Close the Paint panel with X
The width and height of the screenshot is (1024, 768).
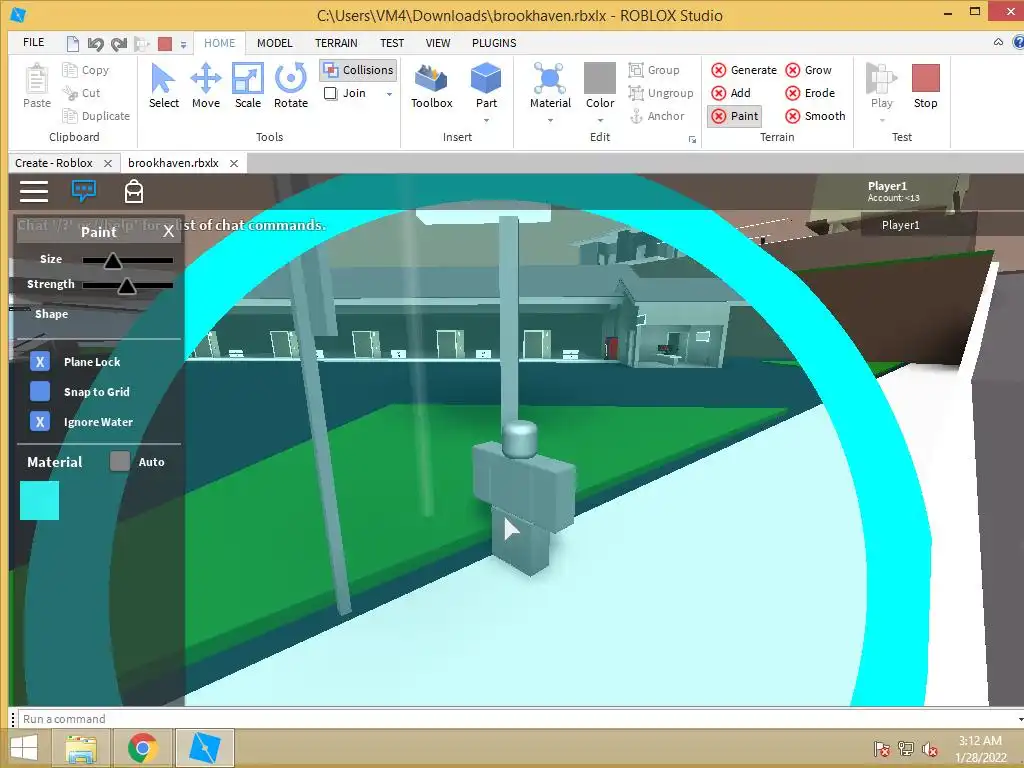(x=168, y=231)
